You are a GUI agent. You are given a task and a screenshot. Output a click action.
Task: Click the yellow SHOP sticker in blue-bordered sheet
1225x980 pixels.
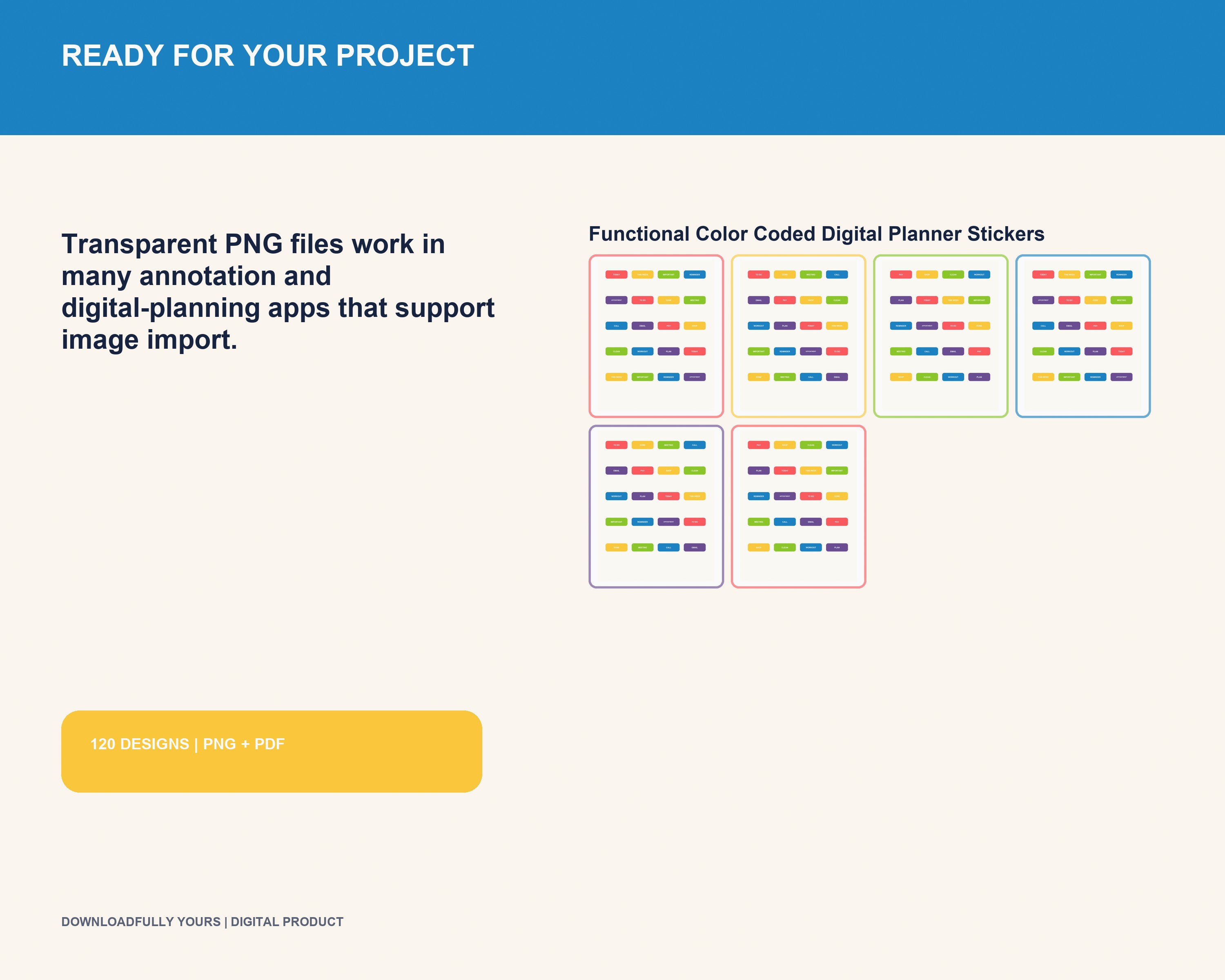(x=1121, y=325)
